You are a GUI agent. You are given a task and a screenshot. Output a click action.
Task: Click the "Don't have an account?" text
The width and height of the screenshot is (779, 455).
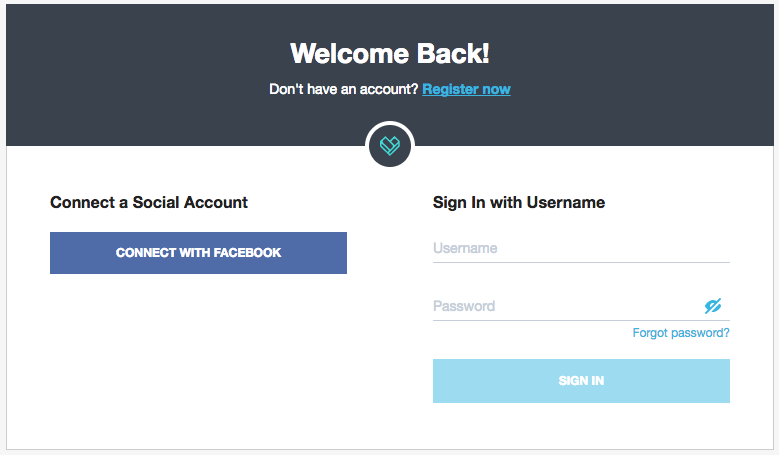344,89
